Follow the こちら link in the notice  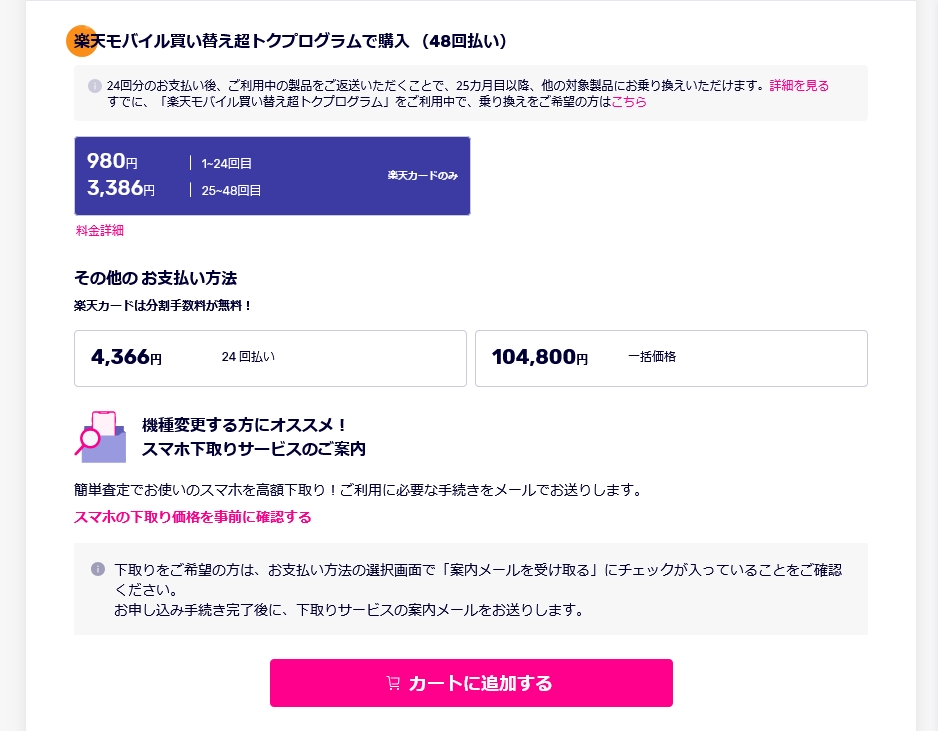tap(629, 102)
